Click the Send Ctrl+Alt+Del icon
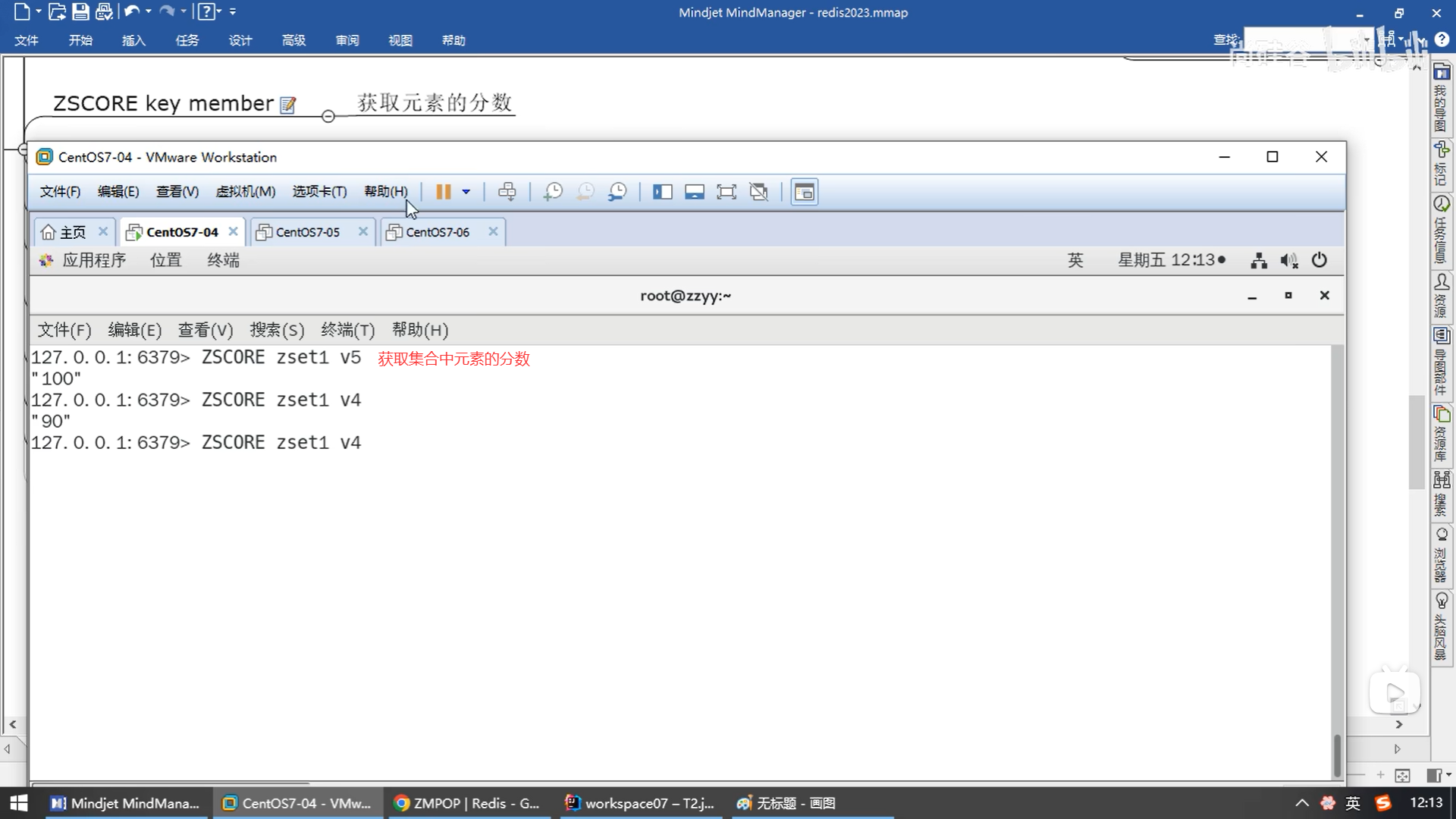 pyautogui.click(x=507, y=192)
